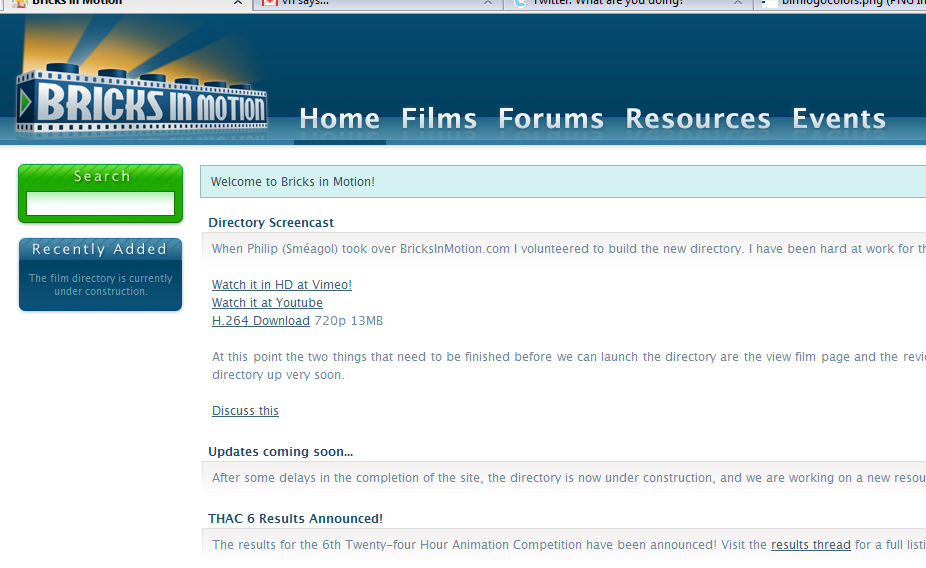Open the Home navigation item

tap(340, 119)
